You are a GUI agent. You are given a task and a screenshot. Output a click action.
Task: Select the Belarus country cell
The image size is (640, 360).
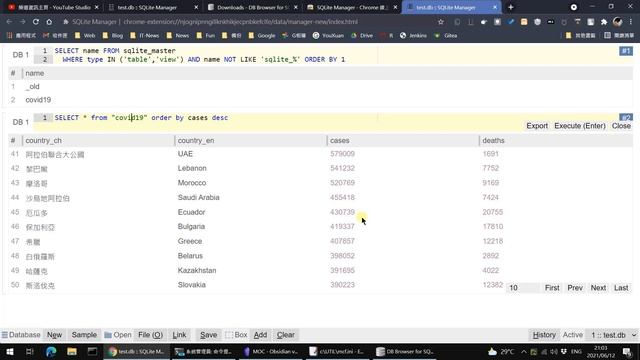pyautogui.click(x=190, y=256)
